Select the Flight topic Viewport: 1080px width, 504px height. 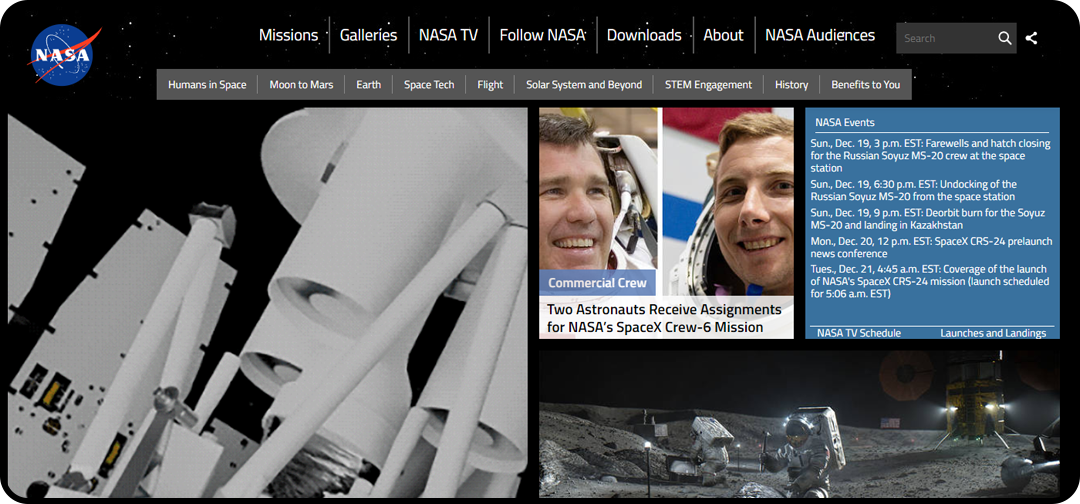490,85
